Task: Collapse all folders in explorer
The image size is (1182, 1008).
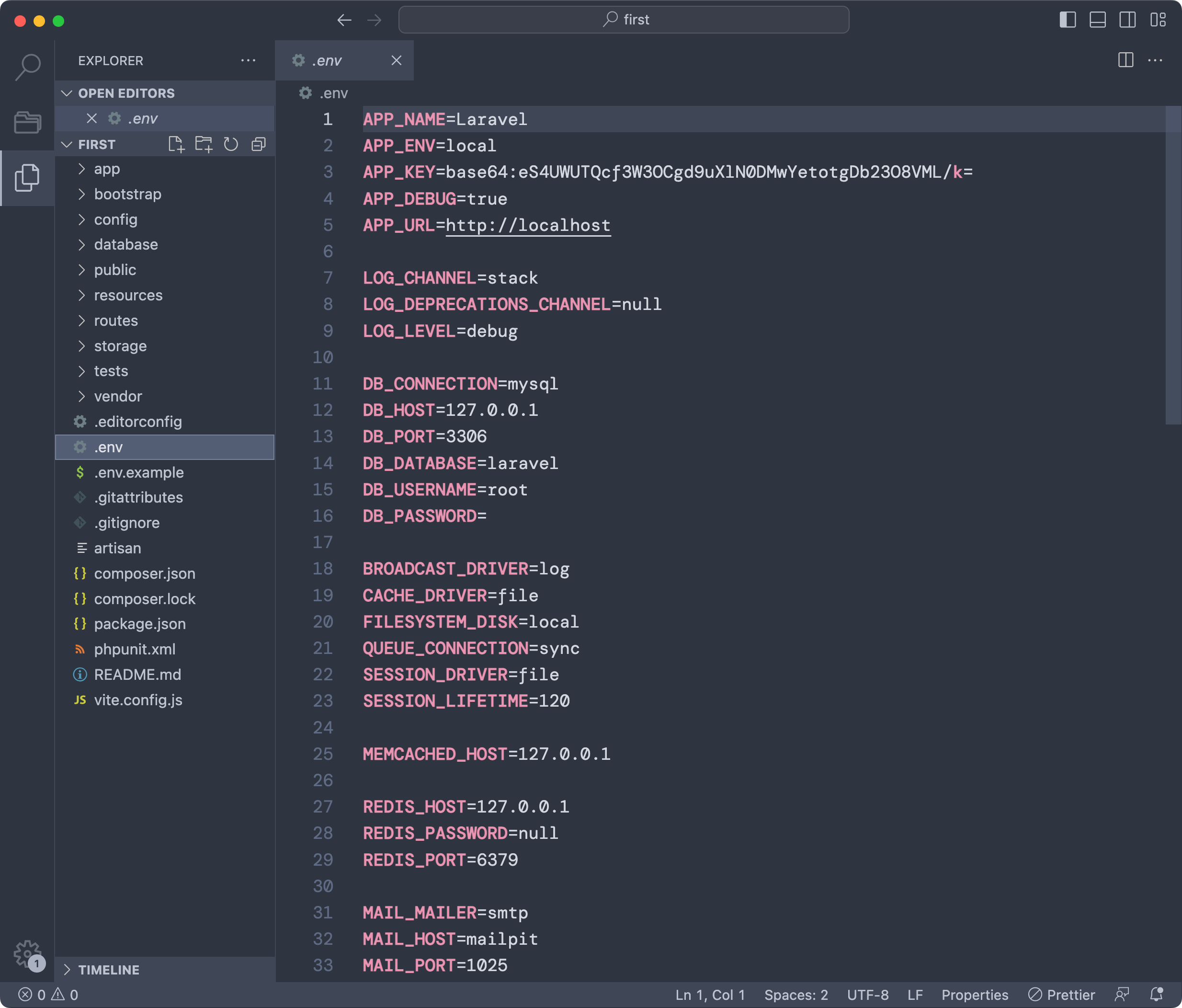Action: point(259,144)
